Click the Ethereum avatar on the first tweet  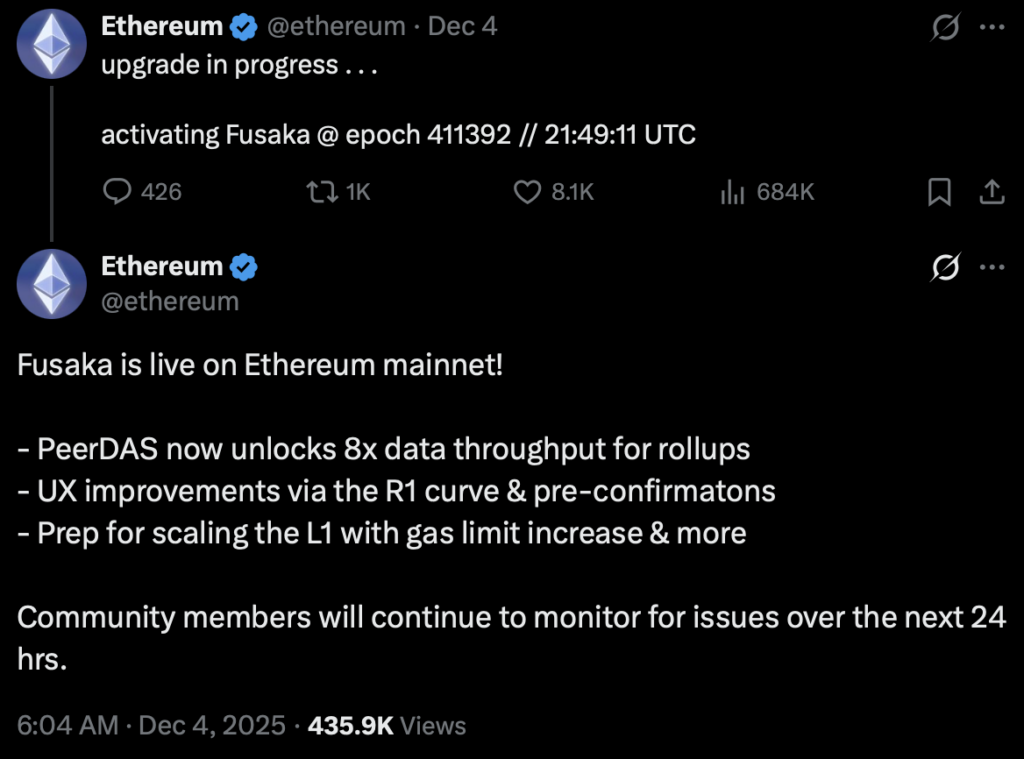[x=51, y=44]
